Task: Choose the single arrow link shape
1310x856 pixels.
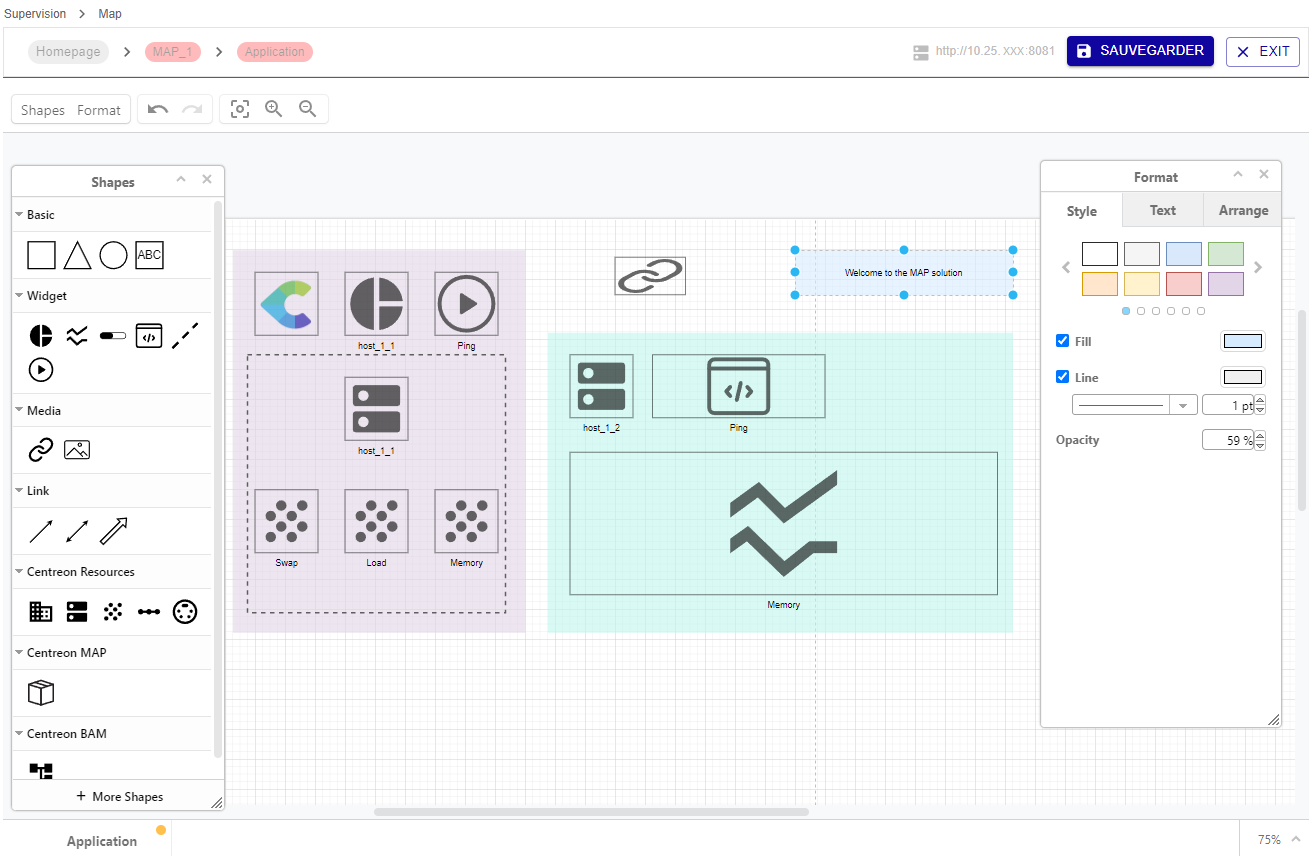Action: tap(41, 531)
